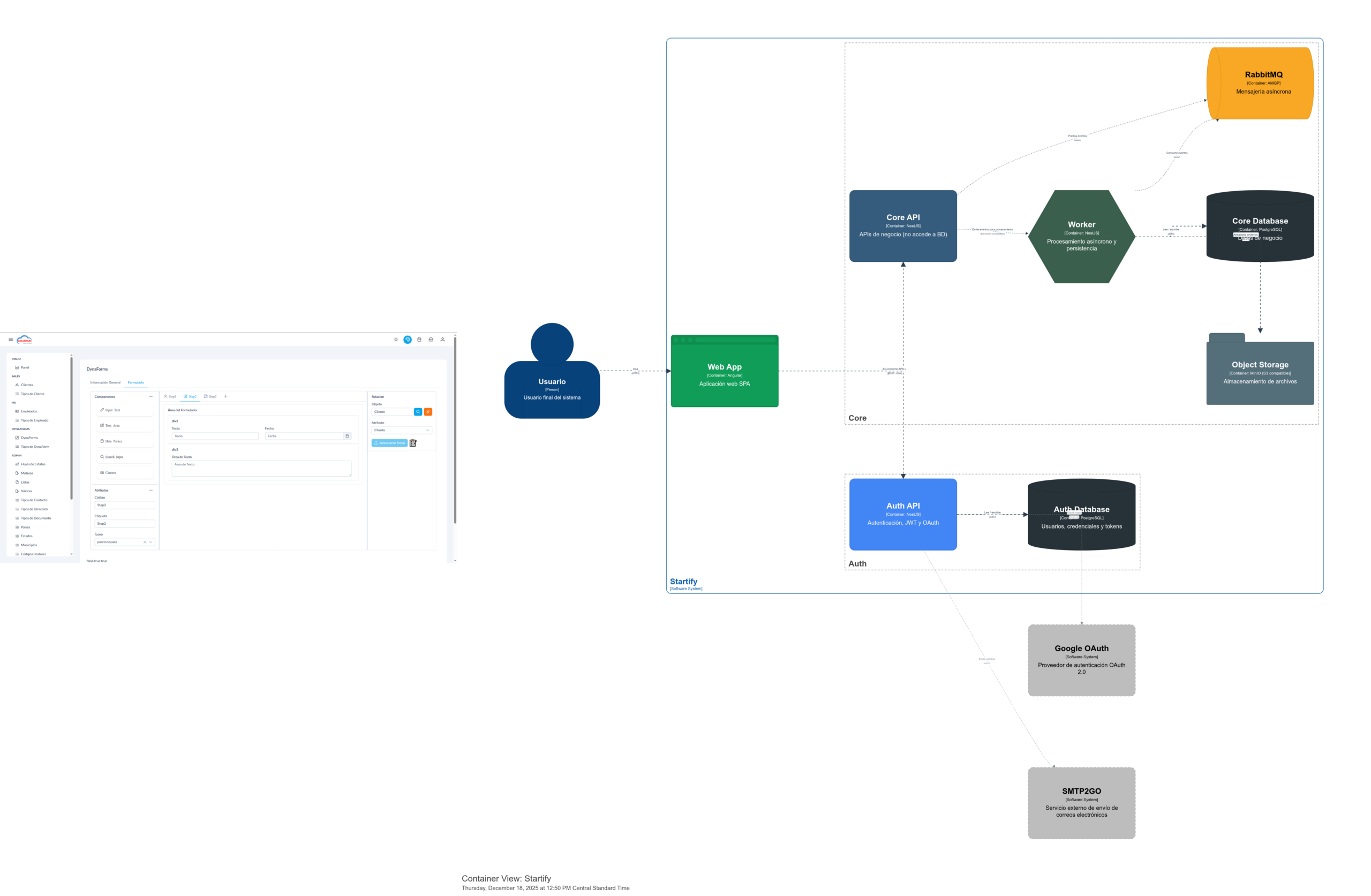This screenshot has width=1371, height=896.
Task: Click the Área de Texto field
Action: tap(261, 469)
